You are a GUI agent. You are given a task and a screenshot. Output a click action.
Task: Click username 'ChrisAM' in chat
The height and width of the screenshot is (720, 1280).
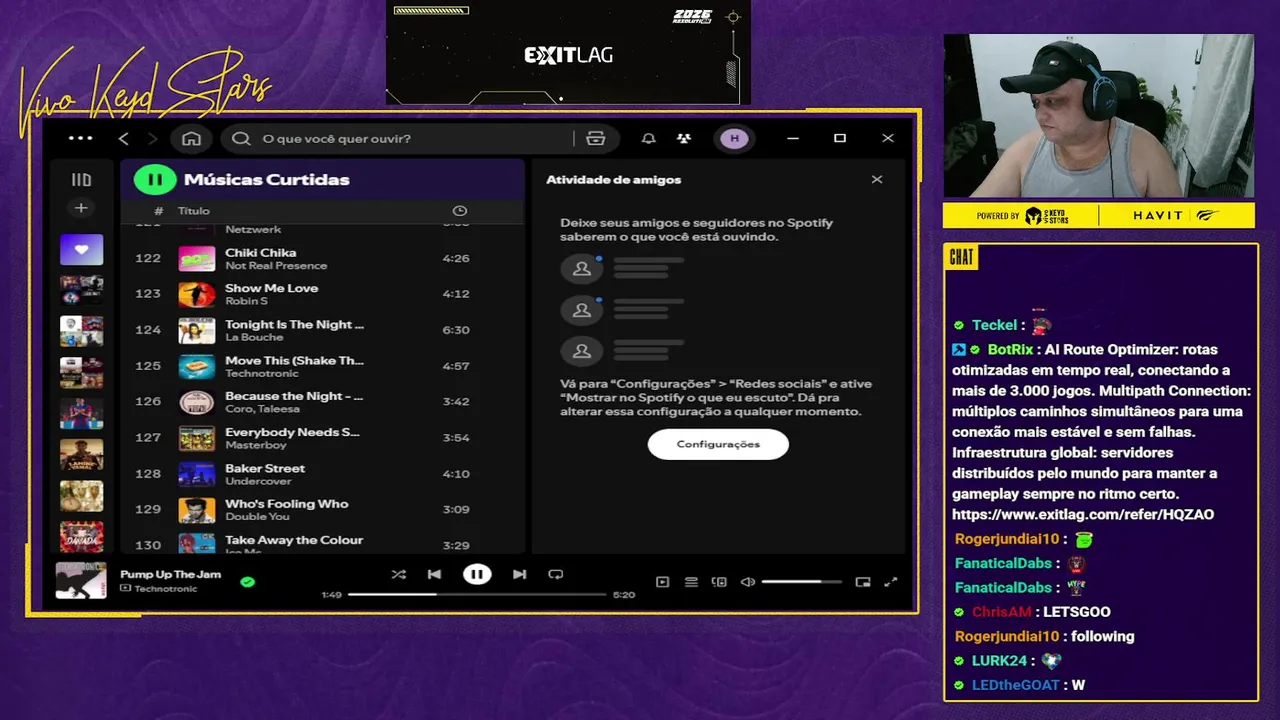1001,612
